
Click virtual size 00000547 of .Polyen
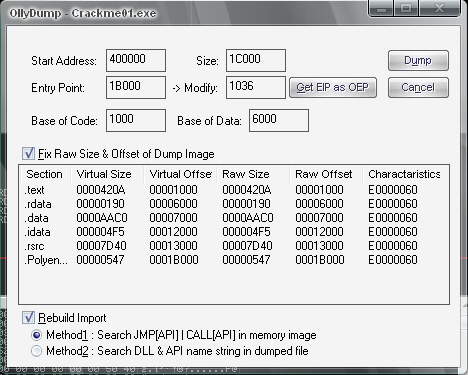(100, 260)
